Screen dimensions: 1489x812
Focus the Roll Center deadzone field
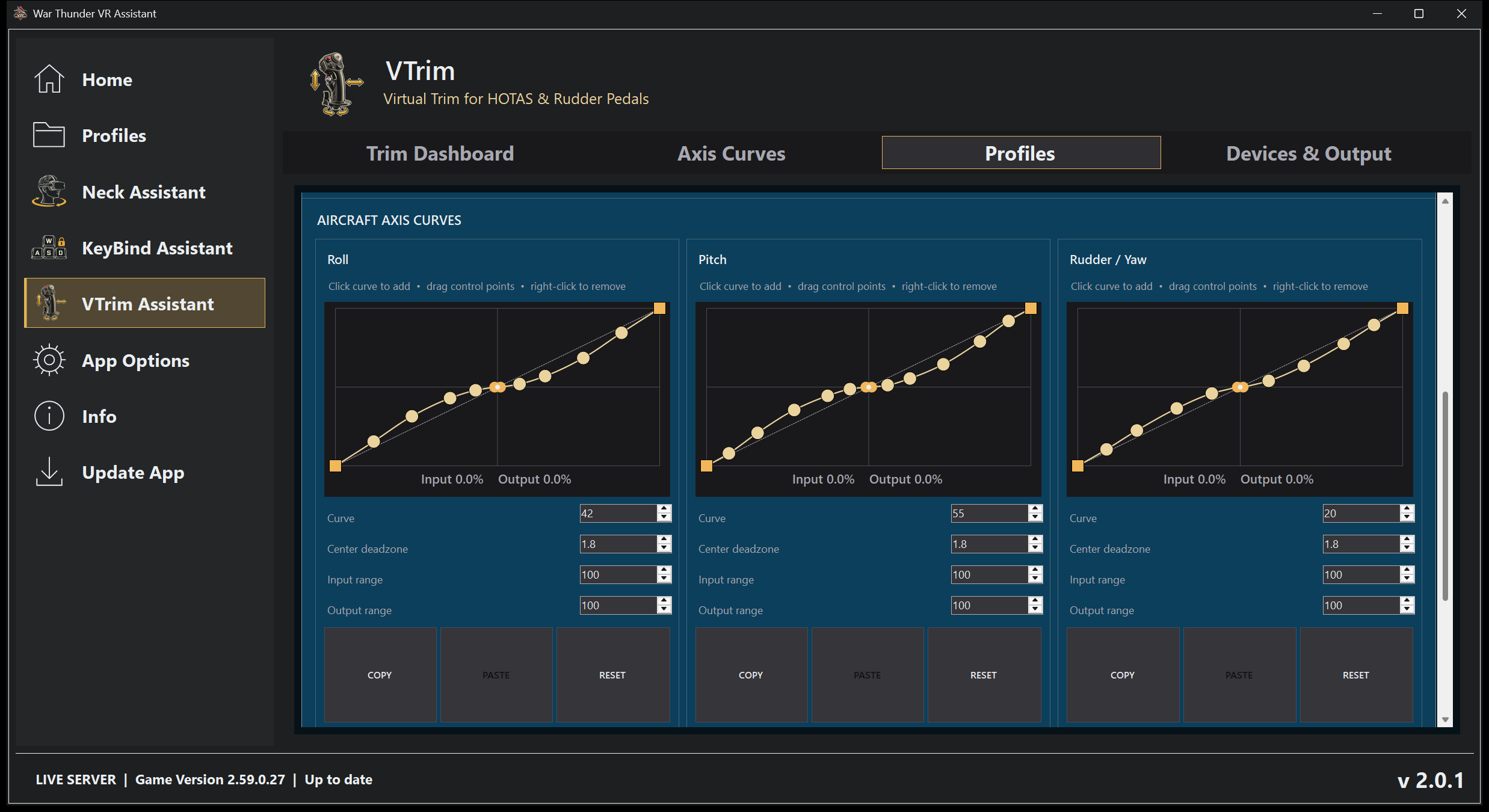pos(618,544)
